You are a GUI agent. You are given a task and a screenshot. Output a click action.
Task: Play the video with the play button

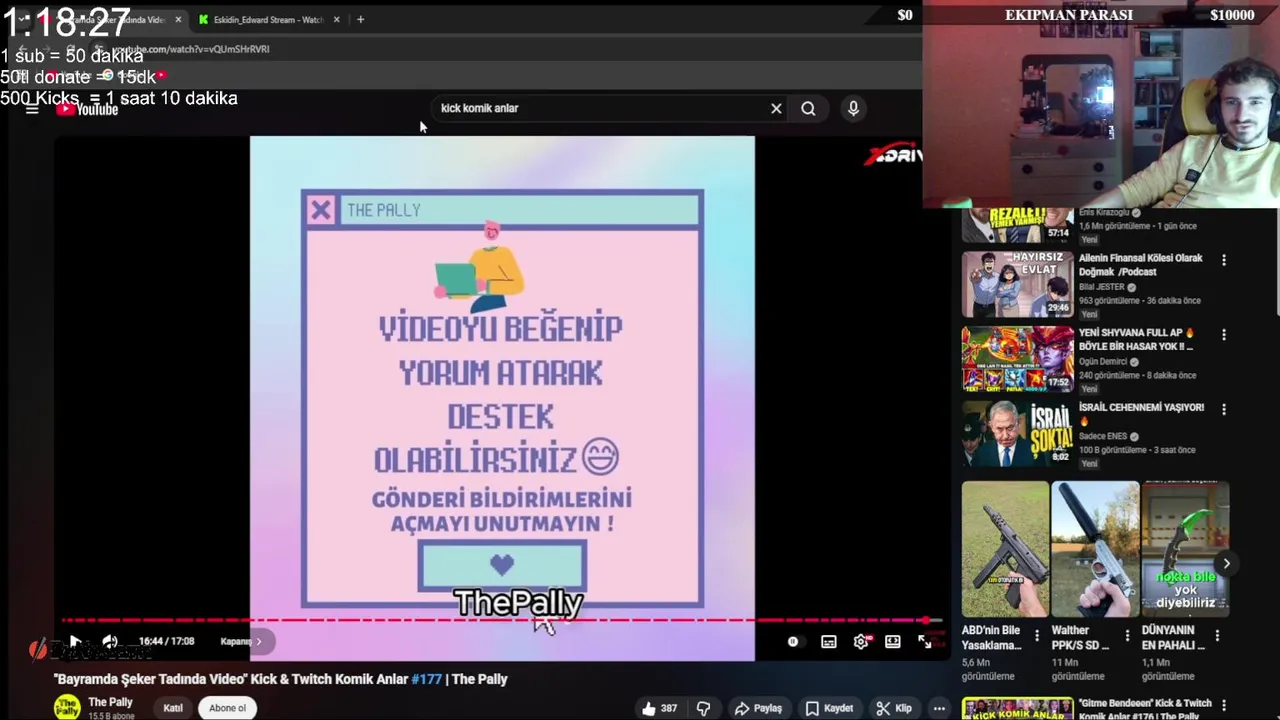click(x=75, y=642)
